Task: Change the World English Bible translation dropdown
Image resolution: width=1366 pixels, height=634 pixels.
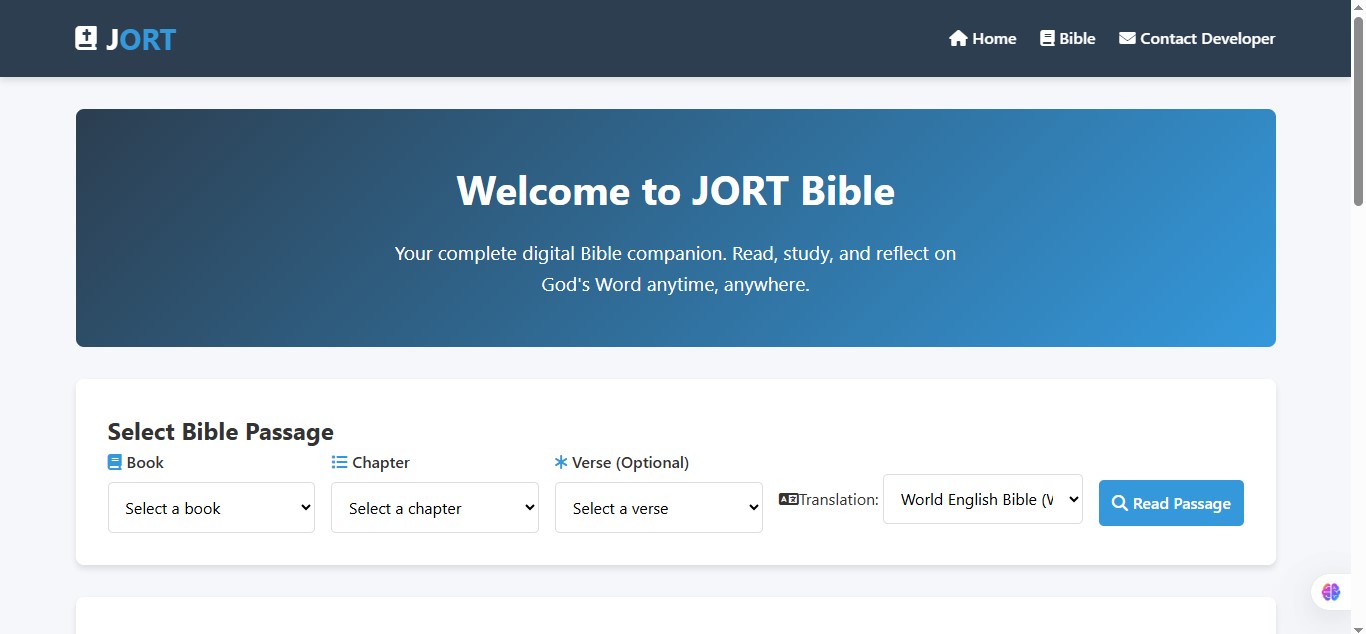Action: [982, 499]
